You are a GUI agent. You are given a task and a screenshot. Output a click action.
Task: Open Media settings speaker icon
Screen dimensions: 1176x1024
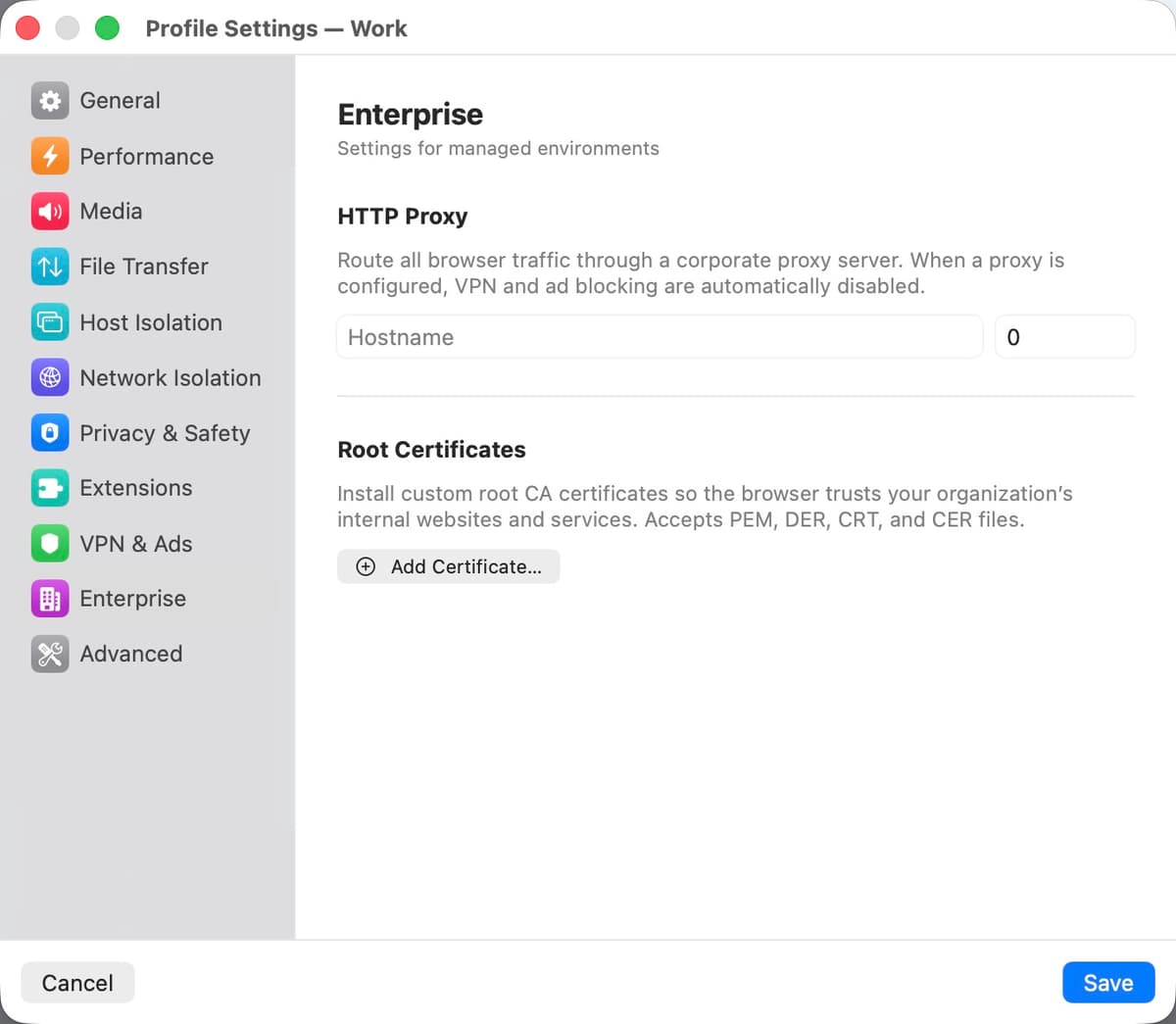coord(50,211)
